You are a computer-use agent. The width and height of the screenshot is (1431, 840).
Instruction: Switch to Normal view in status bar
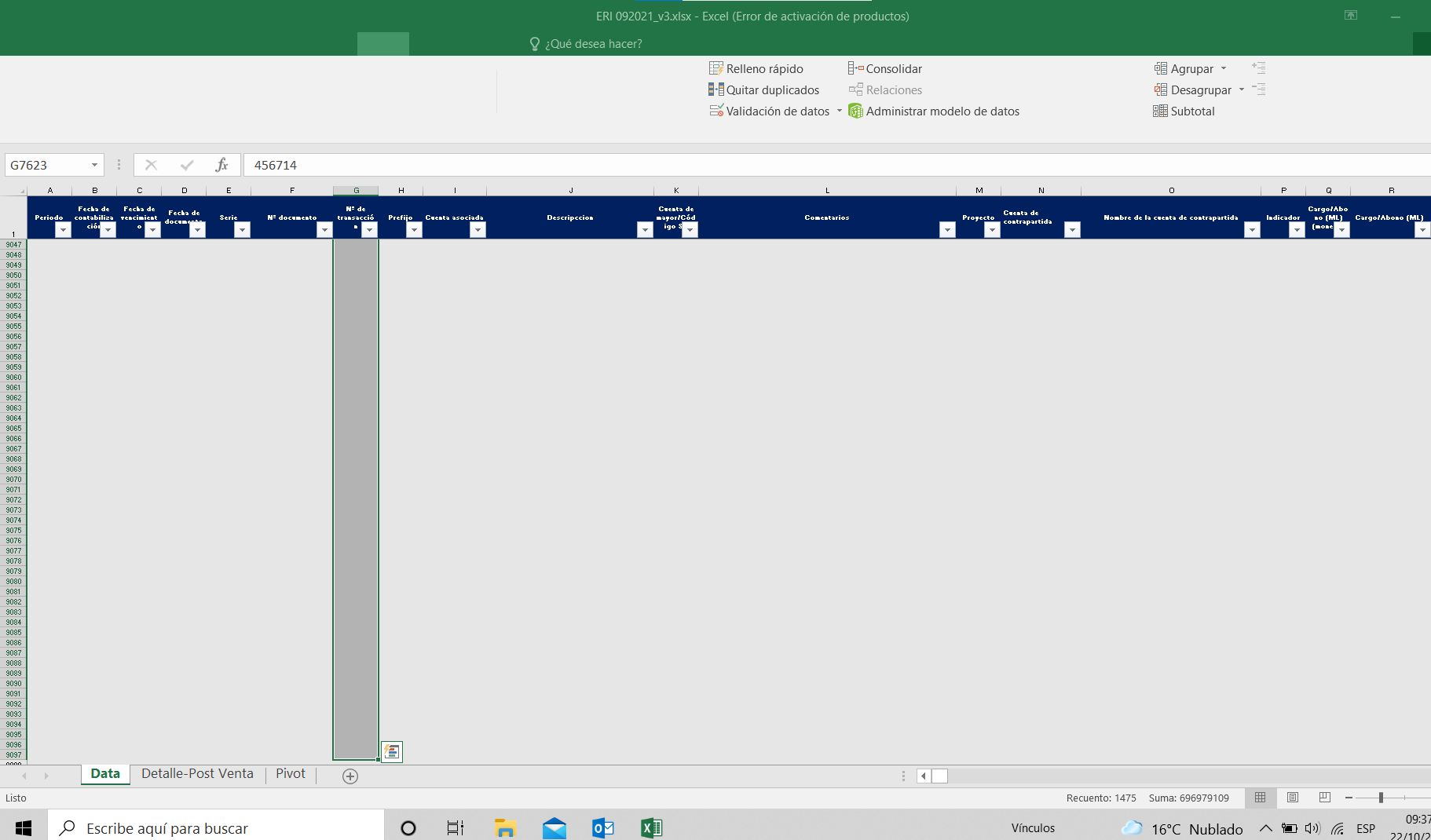[1260, 798]
